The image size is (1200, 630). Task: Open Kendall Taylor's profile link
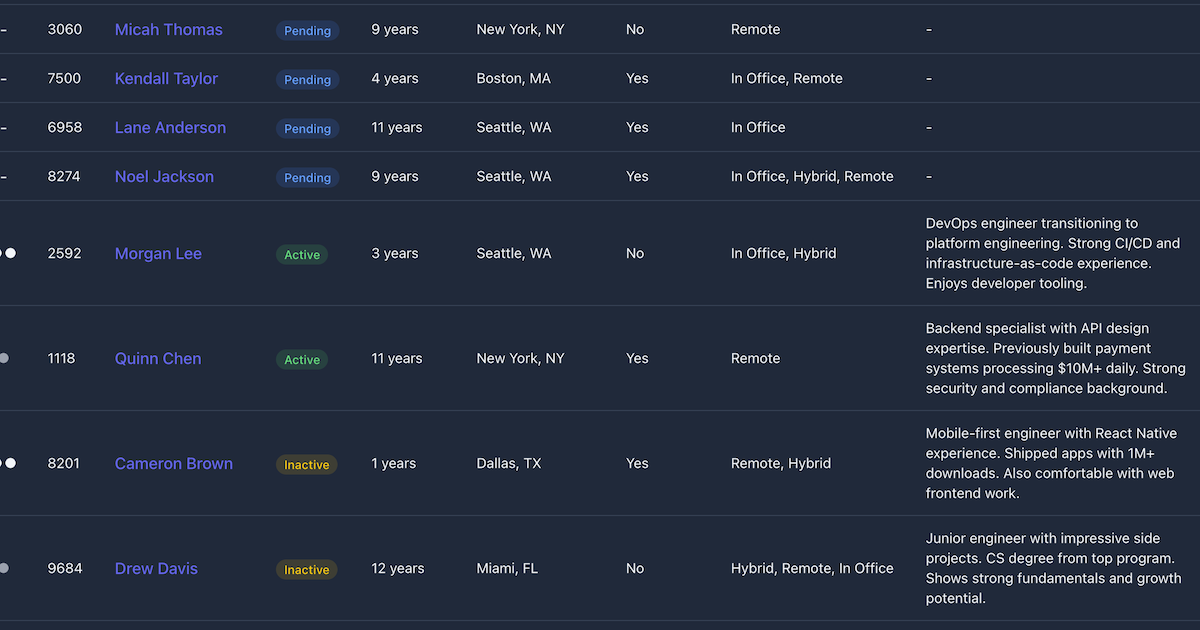point(166,79)
